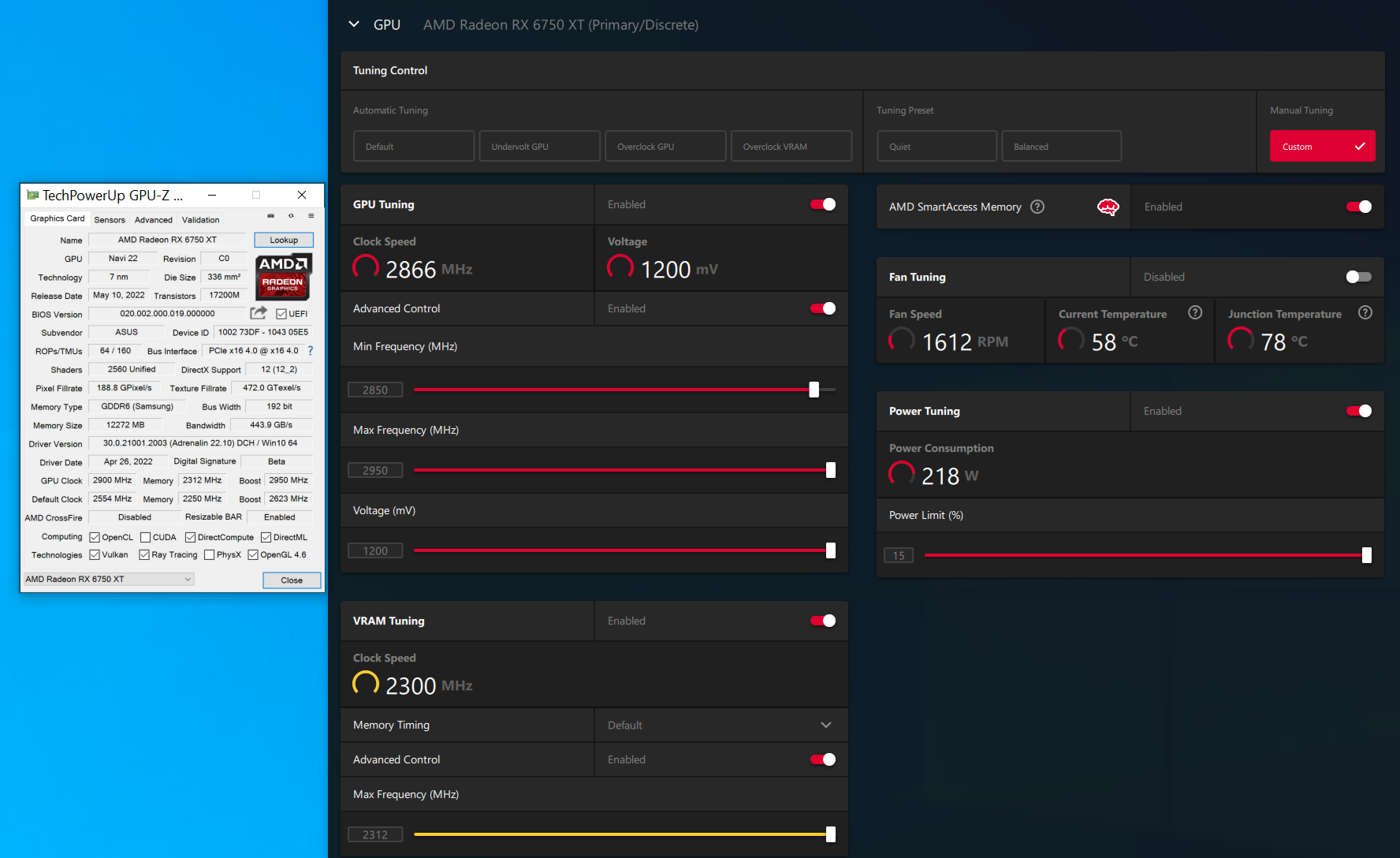
Task: Click checkmark on Custom manual tuning
Action: [1360, 147]
